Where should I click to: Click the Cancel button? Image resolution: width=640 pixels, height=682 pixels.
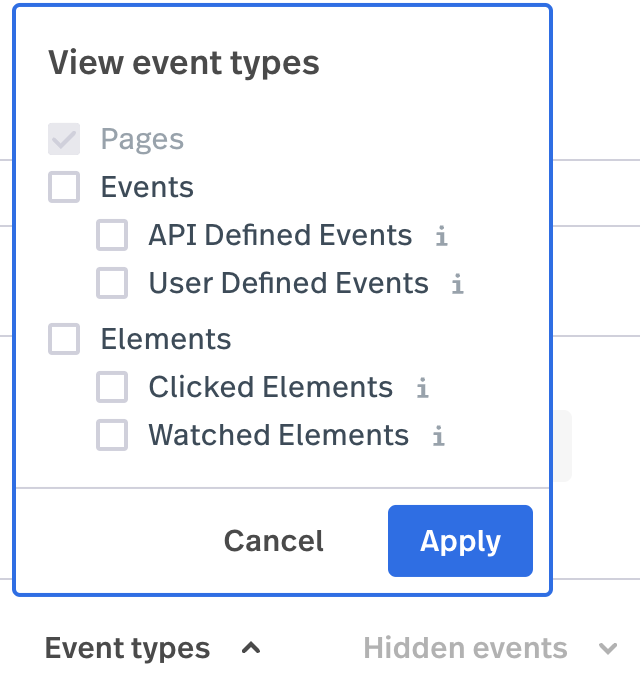(274, 541)
